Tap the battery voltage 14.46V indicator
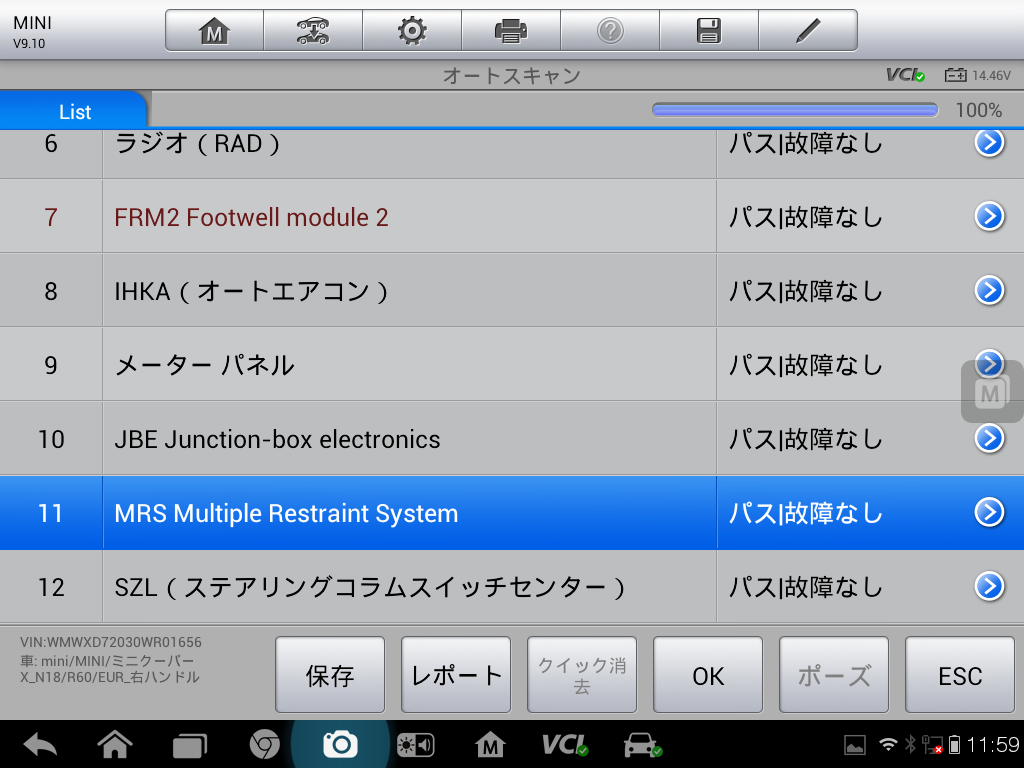The image size is (1024, 768). 978,75
